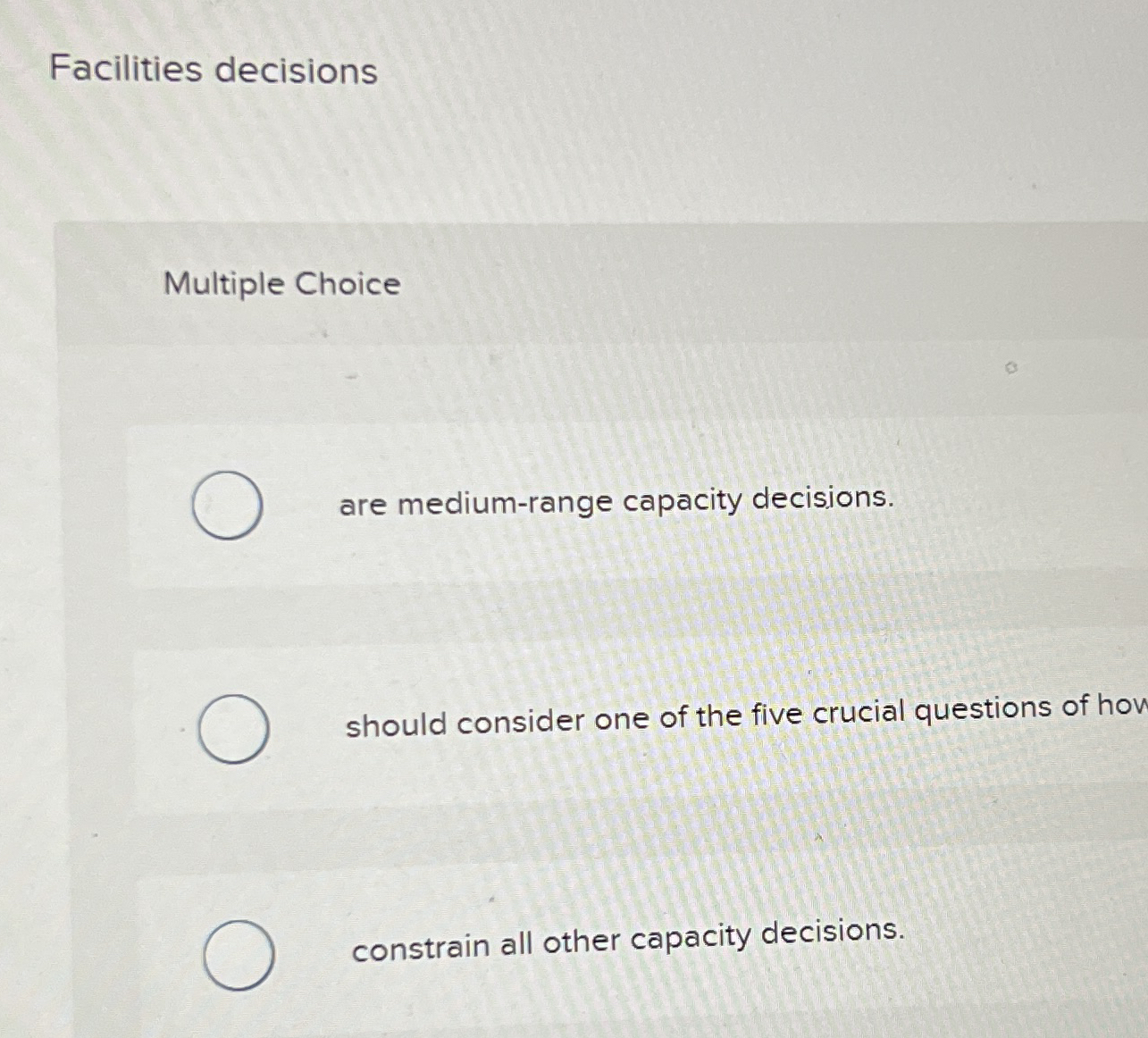Deselect the first answer radio button
Screen dimensions: 1148x1038
(227, 504)
